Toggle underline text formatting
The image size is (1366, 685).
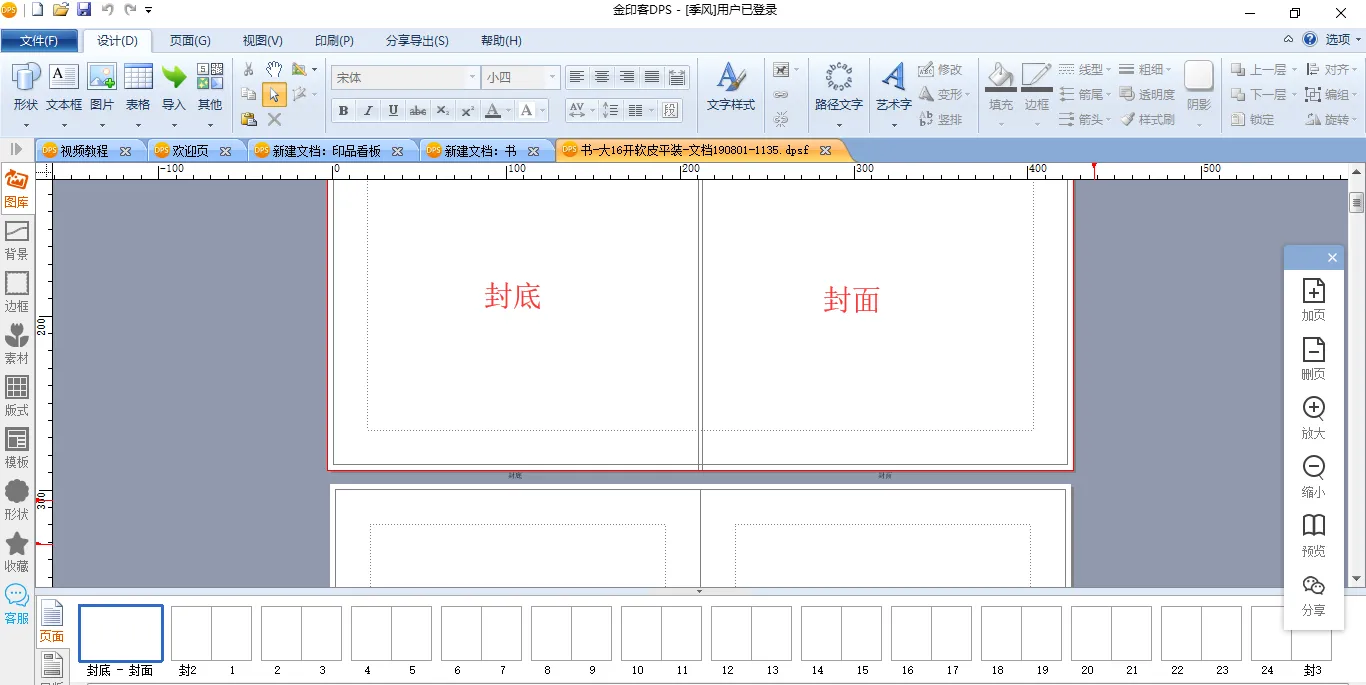(393, 111)
